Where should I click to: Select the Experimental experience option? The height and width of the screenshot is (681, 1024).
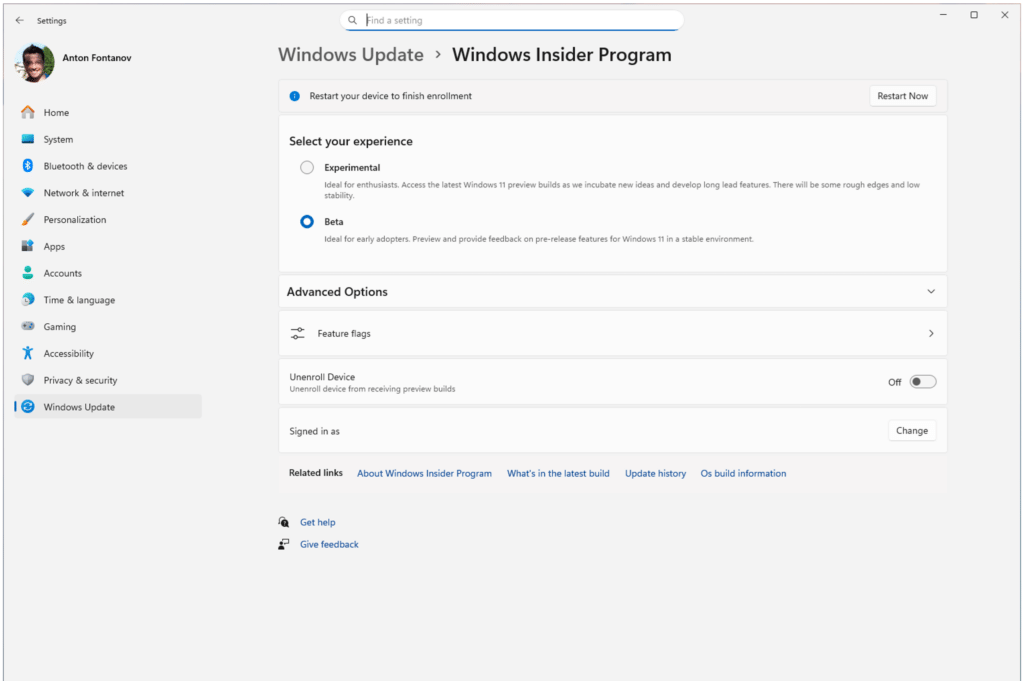(x=307, y=167)
